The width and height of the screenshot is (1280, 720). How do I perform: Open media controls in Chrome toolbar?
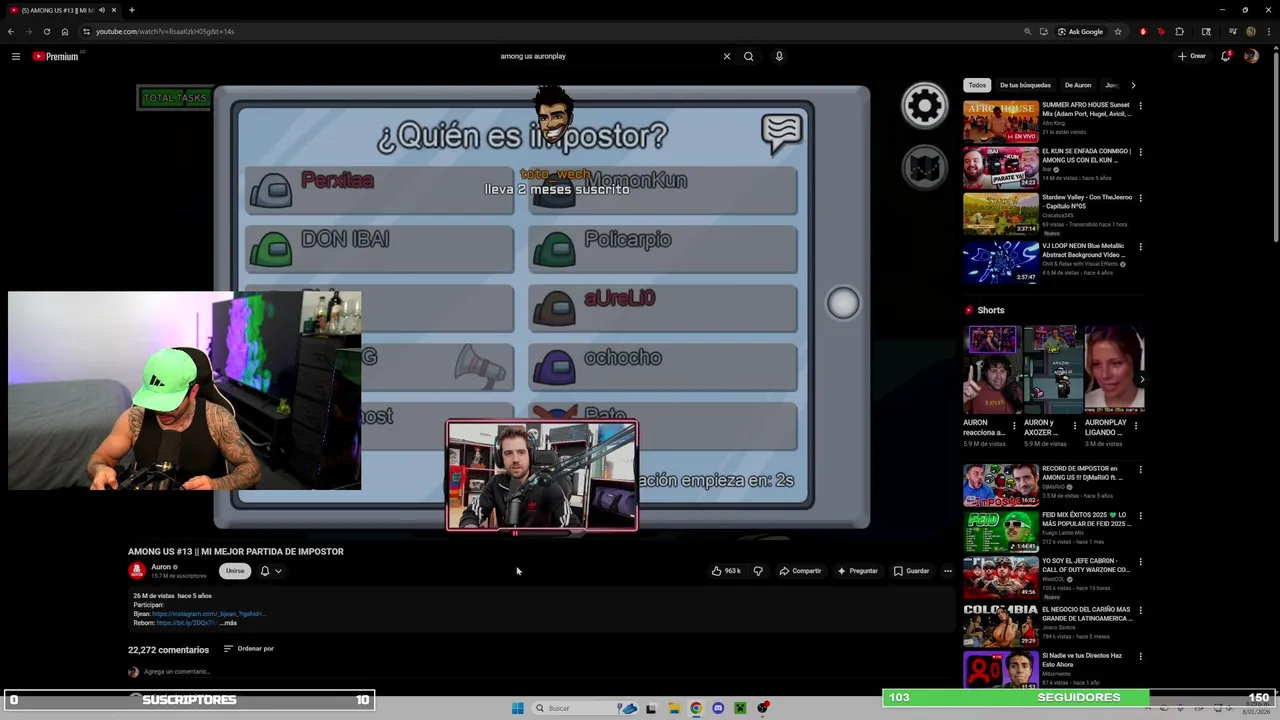tap(1233, 31)
